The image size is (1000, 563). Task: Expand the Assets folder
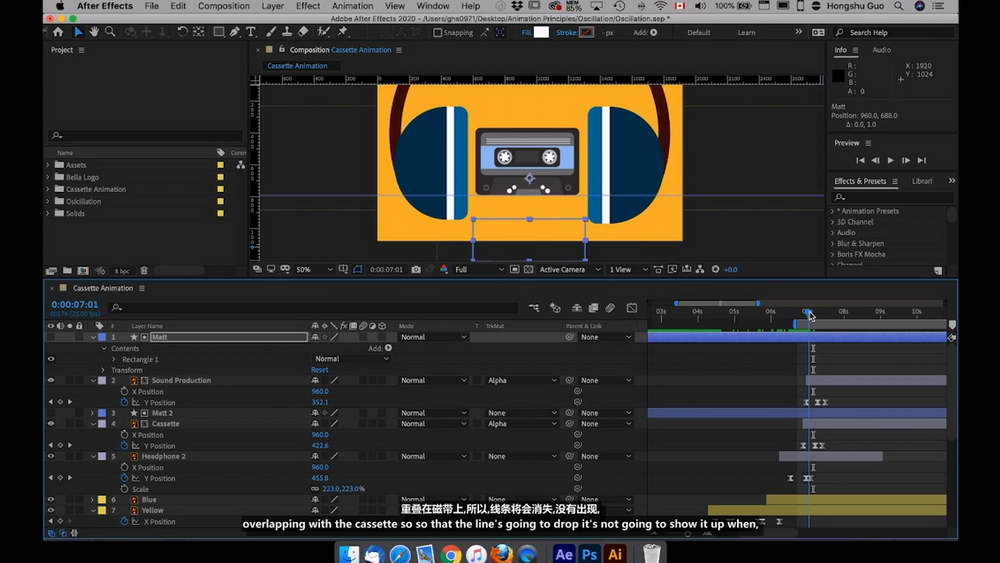click(48, 165)
